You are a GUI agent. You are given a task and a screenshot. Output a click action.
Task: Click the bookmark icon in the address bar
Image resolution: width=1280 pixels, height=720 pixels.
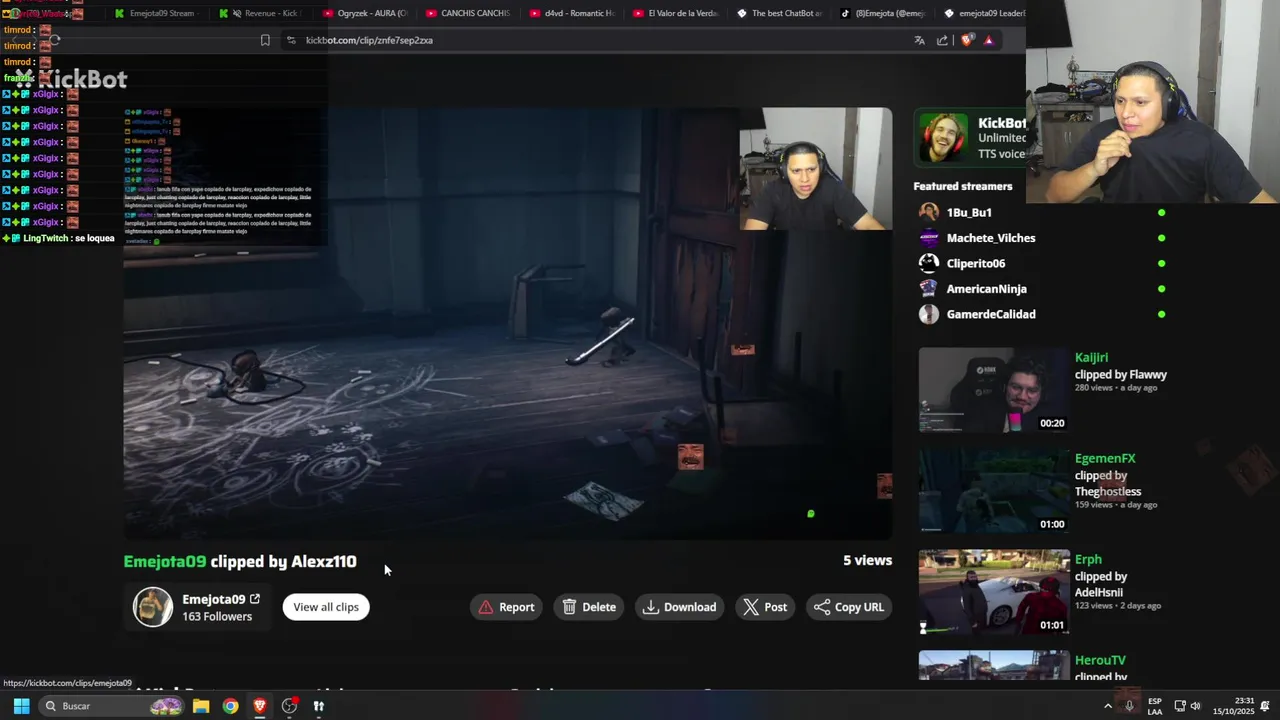265,40
